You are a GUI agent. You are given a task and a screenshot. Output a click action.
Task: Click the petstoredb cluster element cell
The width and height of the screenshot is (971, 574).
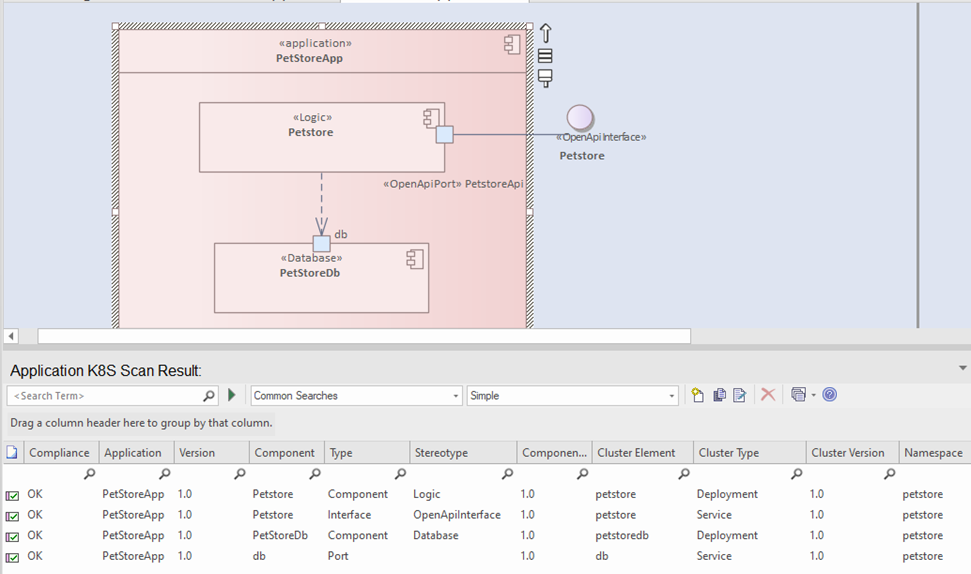point(622,535)
